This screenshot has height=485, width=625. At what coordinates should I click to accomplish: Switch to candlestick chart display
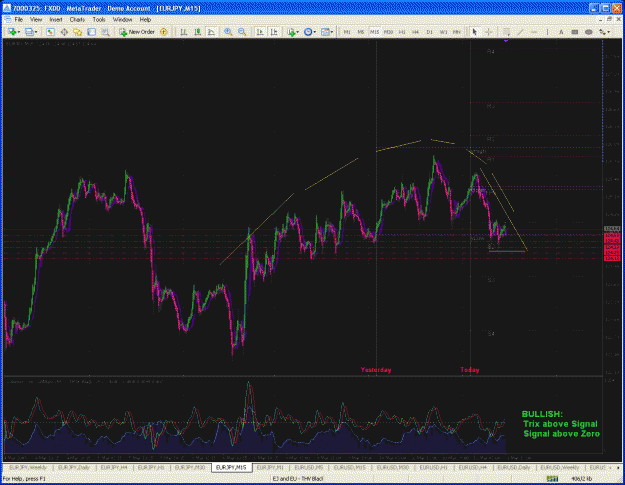pos(197,32)
